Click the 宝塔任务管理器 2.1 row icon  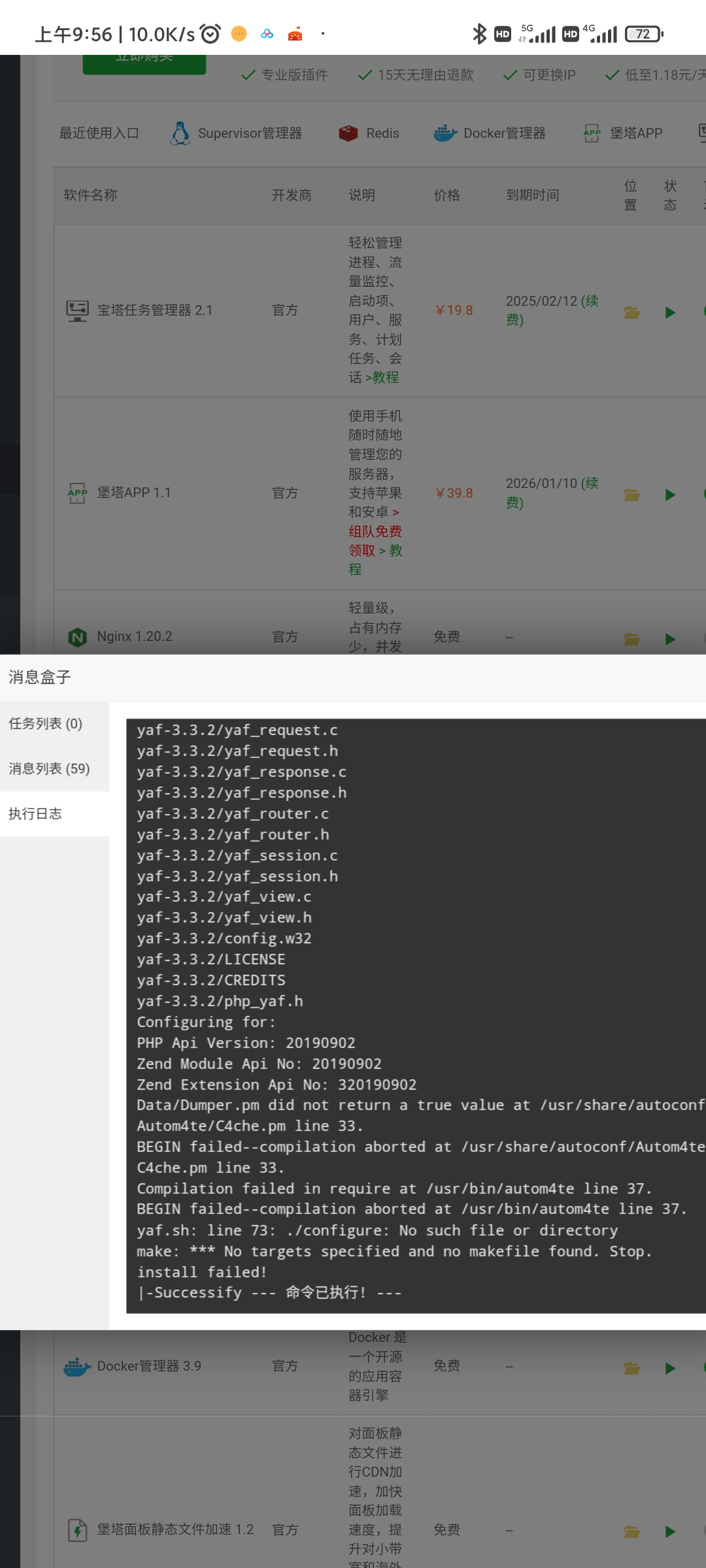click(77, 310)
